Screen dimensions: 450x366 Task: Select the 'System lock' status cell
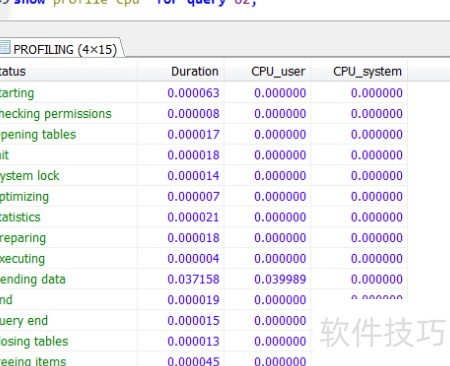[x=68, y=176]
